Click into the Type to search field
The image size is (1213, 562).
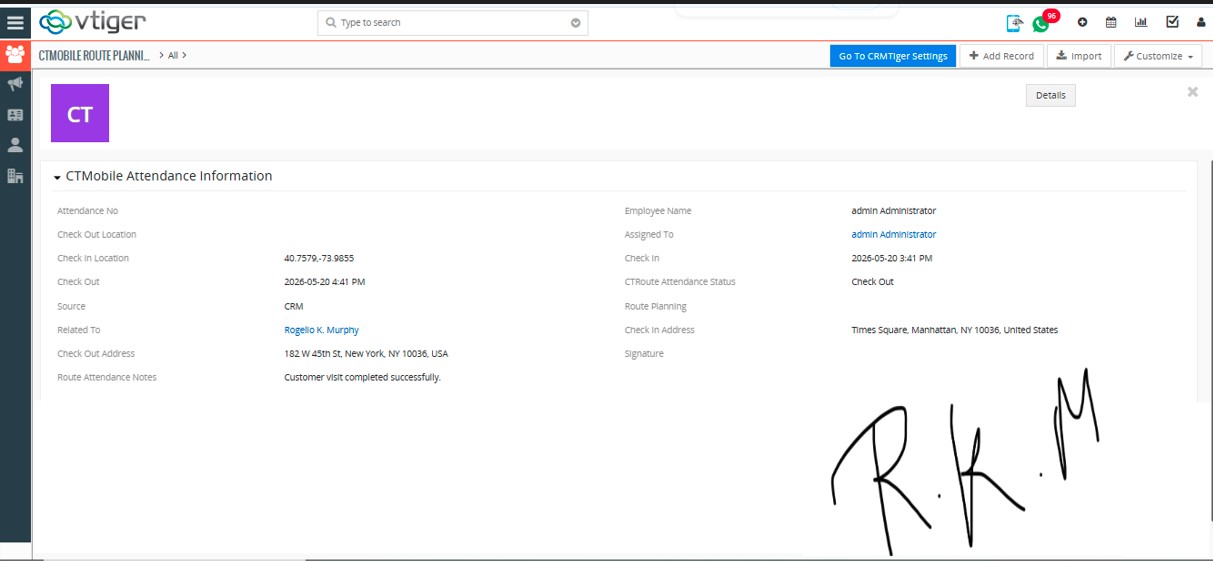click(452, 22)
